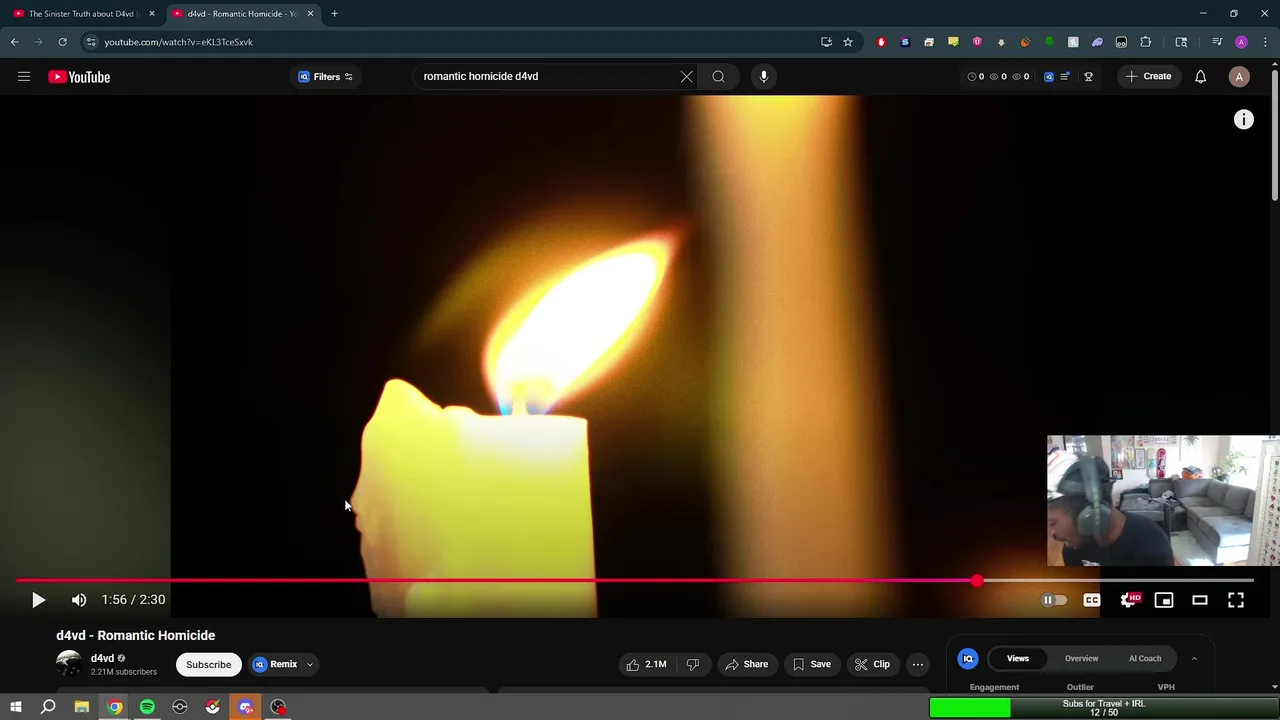Open the vidIQ icon in header
The width and height of the screenshot is (1280, 720).
click(1048, 77)
